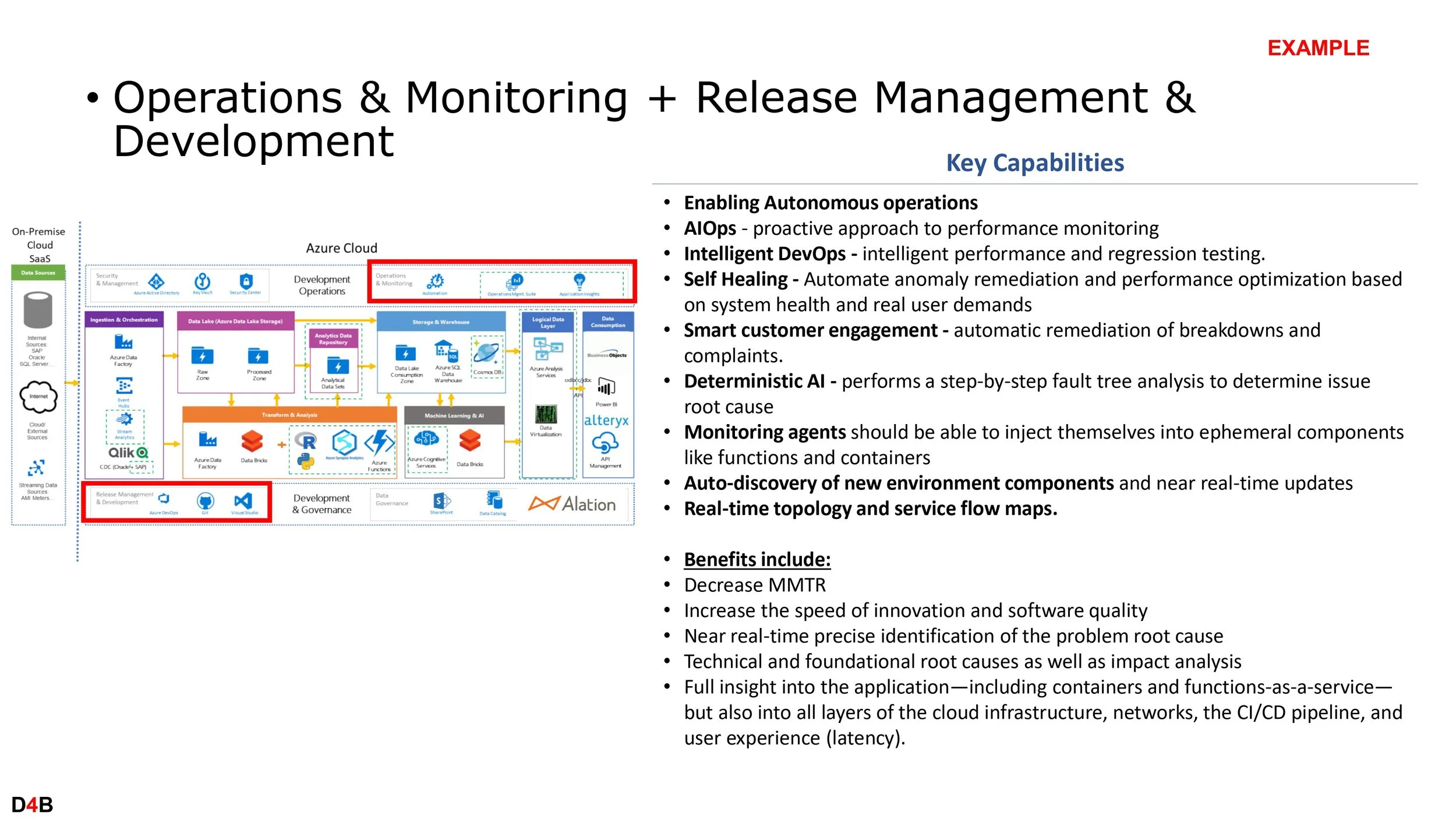This screenshot has width=1456, height=819.
Task: Click the Key Capabilities heading
Action: coord(1034,163)
